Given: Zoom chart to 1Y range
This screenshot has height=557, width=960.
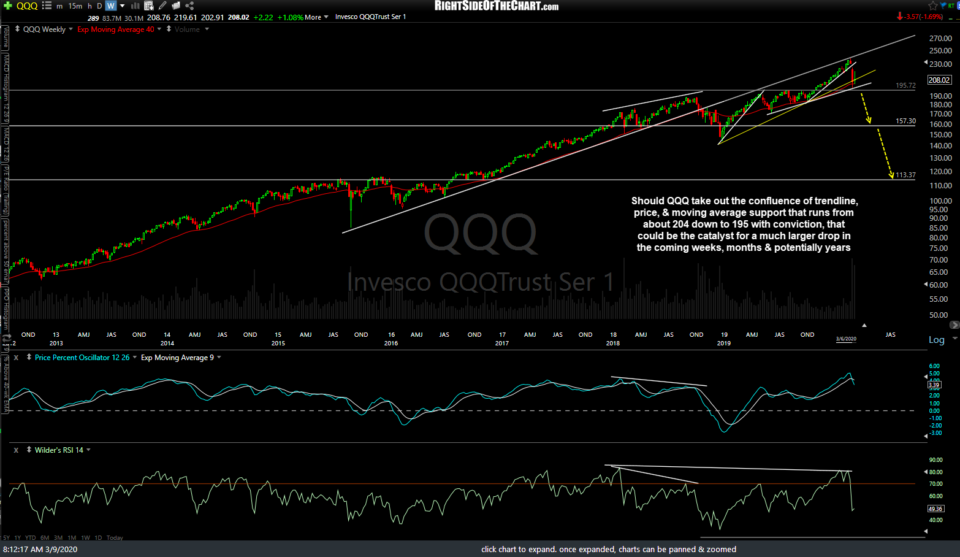Looking at the screenshot, I should click(18, 537).
